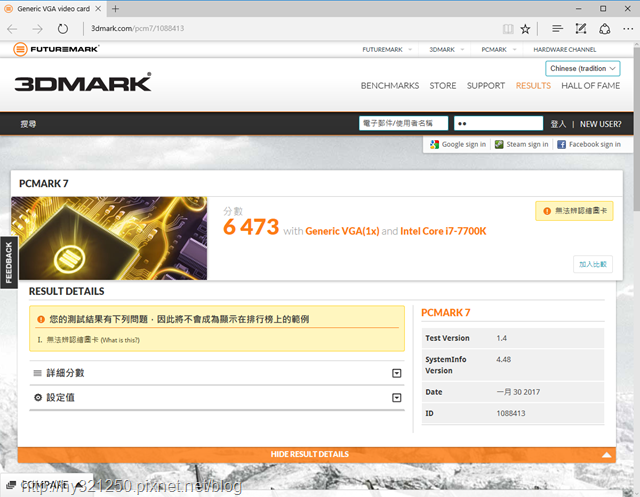Open 3DMARK top menu dropdown
This screenshot has width=640, height=497.
pyautogui.click(x=446, y=49)
